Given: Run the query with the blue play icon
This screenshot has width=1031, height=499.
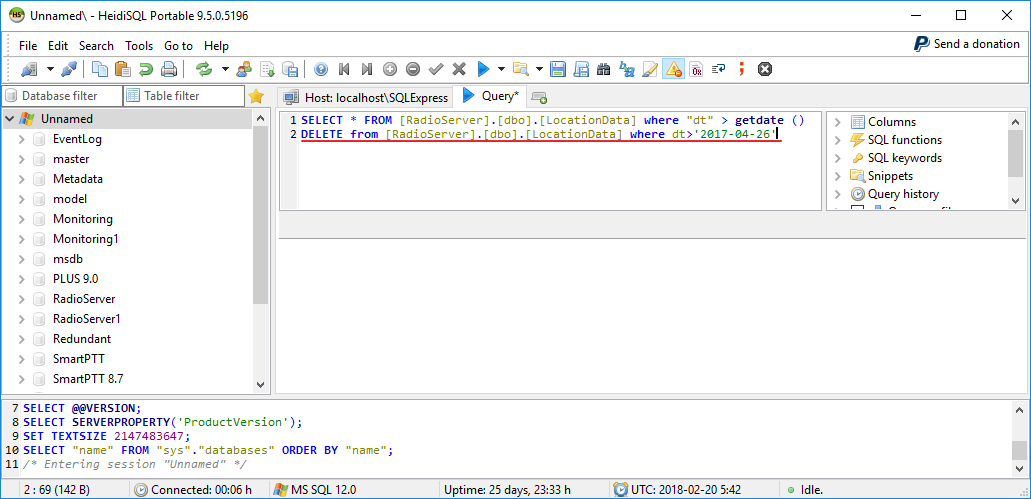Looking at the screenshot, I should click(x=483, y=68).
